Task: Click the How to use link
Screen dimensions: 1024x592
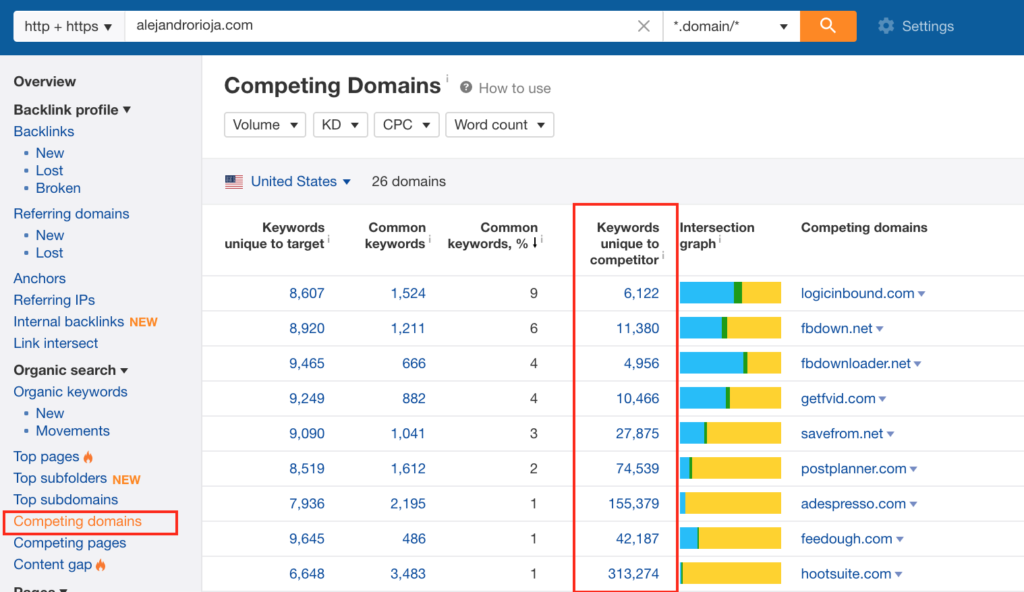Action: pos(515,88)
